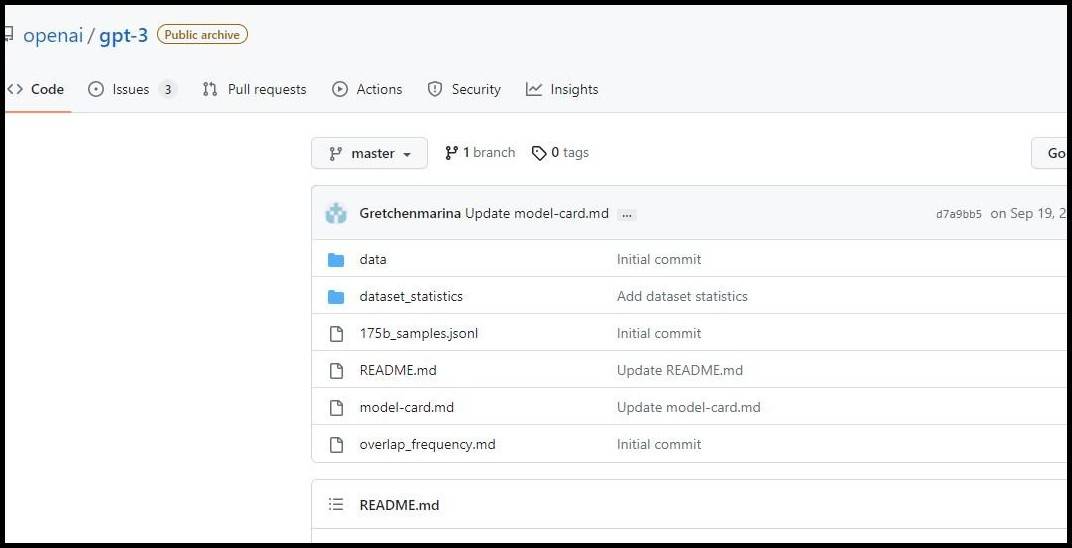The image size is (1072, 548).
Task: Click the Issues count badge 3
Action: (x=168, y=90)
